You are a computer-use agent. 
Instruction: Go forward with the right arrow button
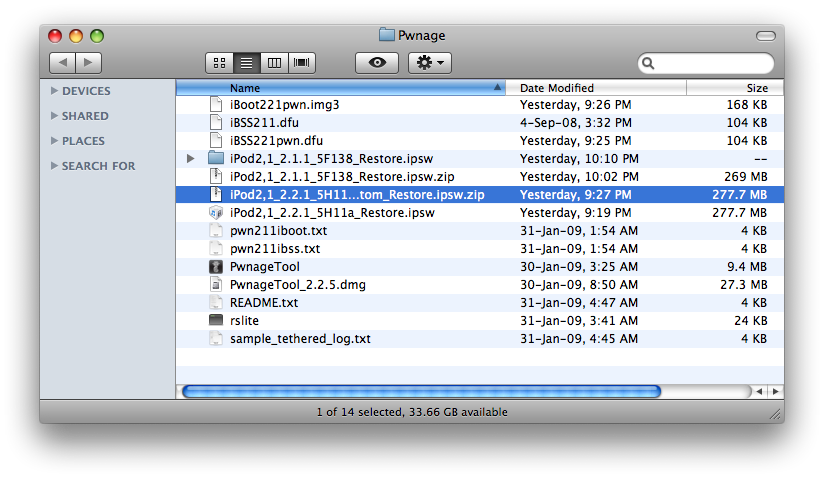coord(89,63)
